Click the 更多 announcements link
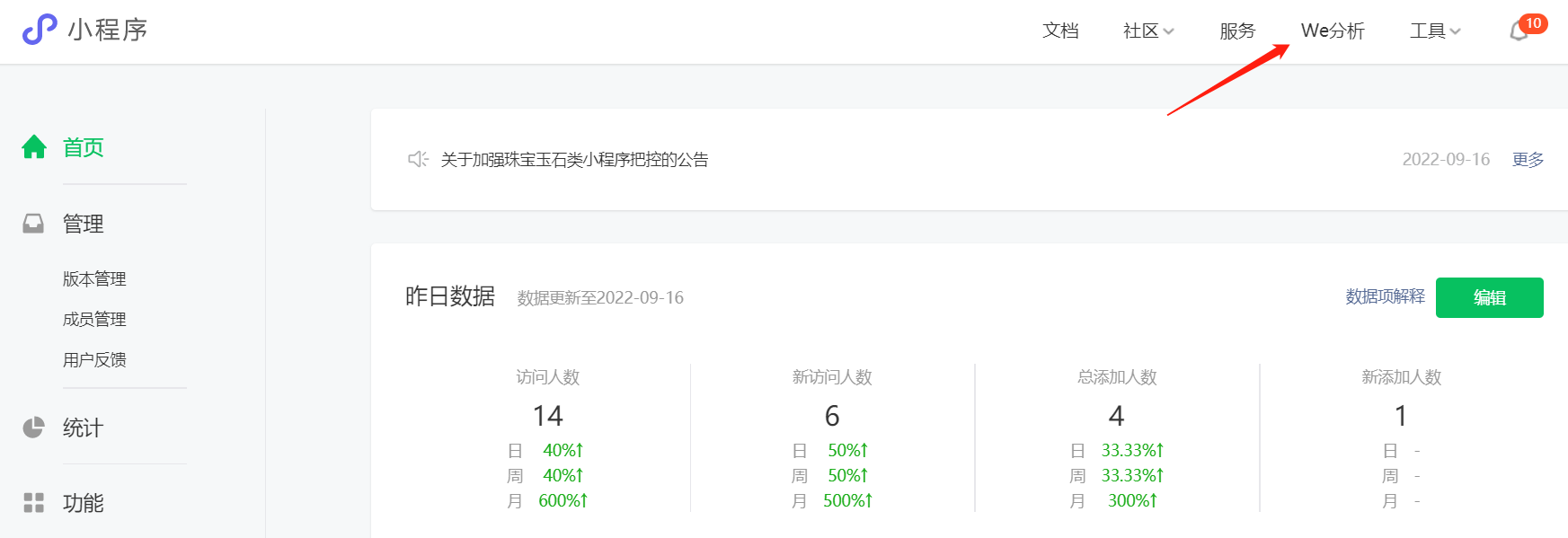 pyautogui.click(x=1528, y=160)
